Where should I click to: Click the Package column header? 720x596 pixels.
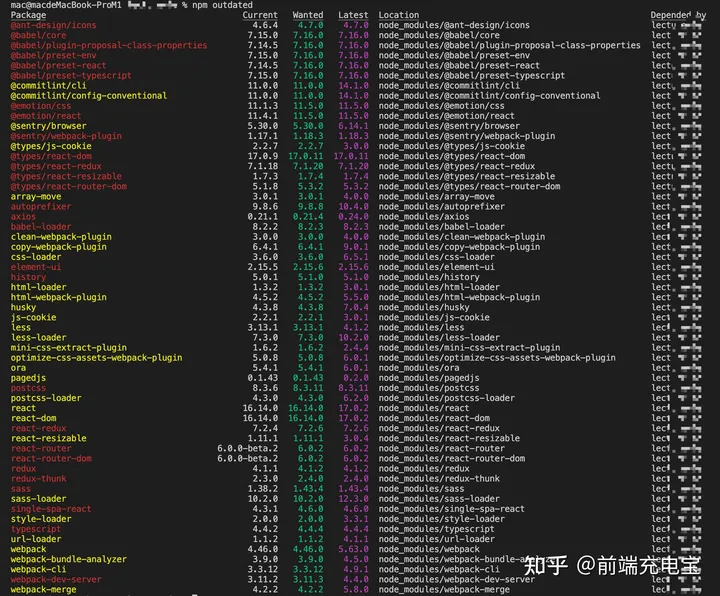pos(28,15)
